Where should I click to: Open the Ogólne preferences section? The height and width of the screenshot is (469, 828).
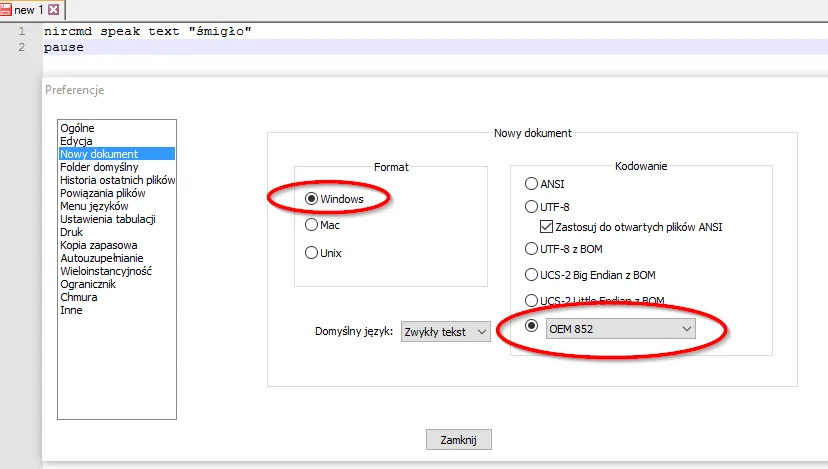click(x=77, y=128)
